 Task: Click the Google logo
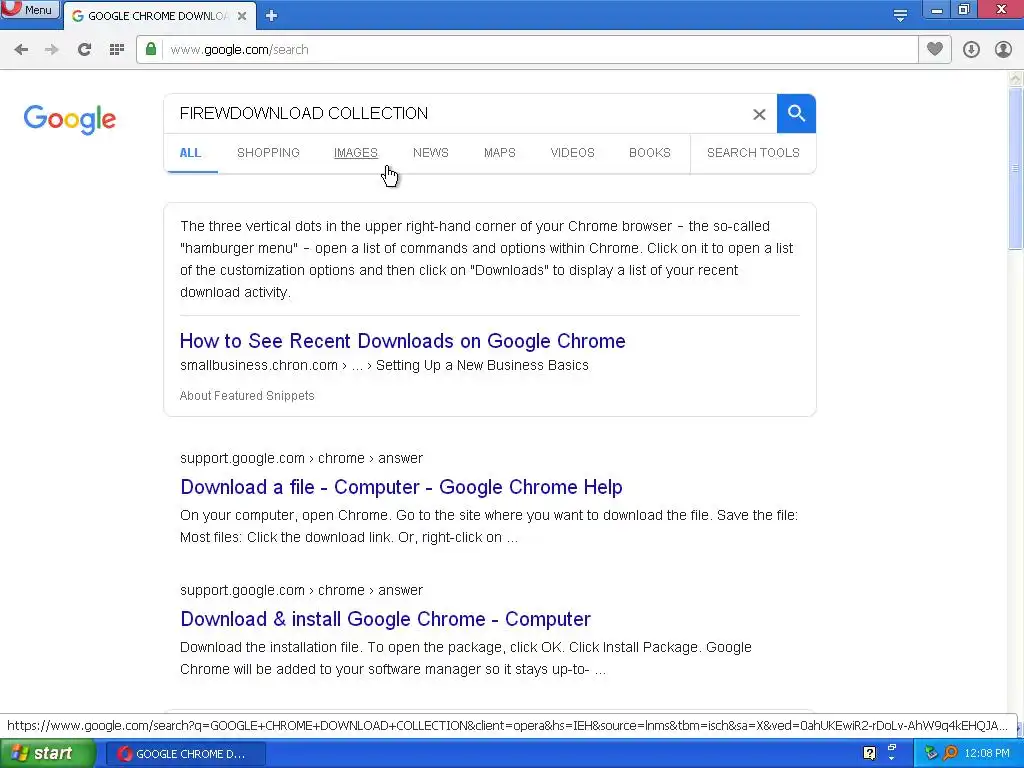[x=70, y=120]
